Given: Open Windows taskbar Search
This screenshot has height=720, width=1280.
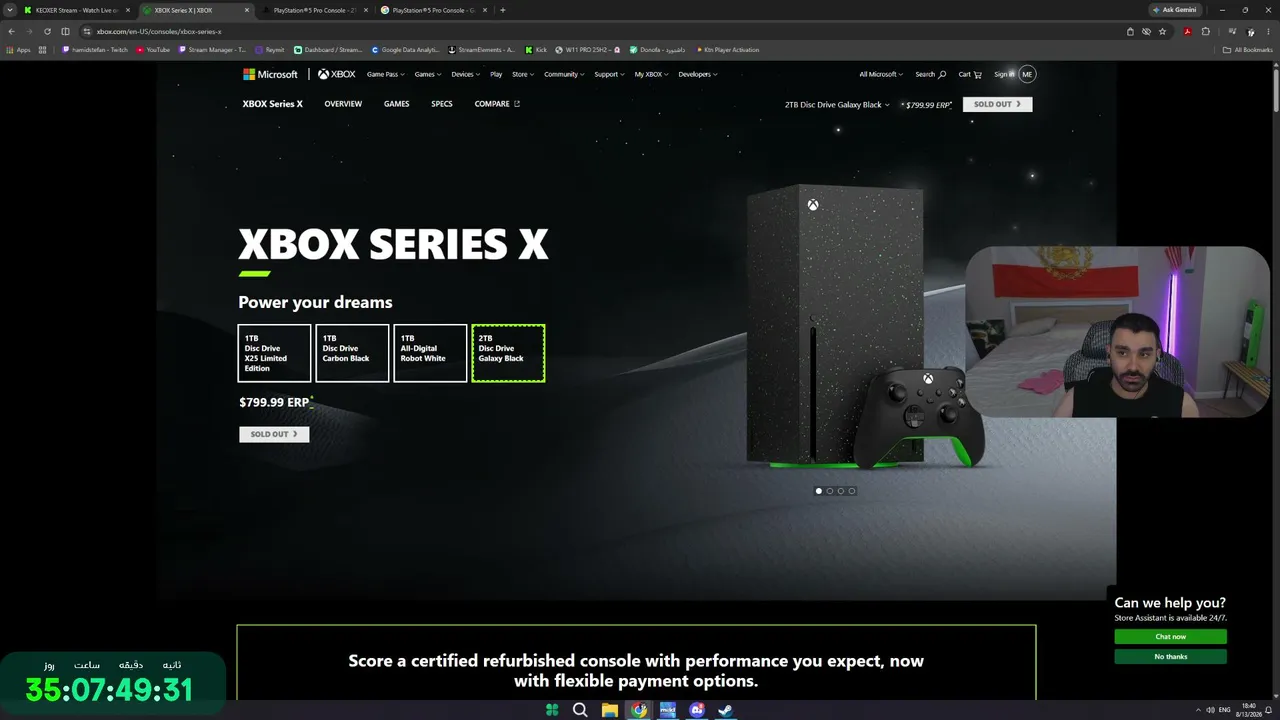Looking at the screenshot, I should point(580,710).
